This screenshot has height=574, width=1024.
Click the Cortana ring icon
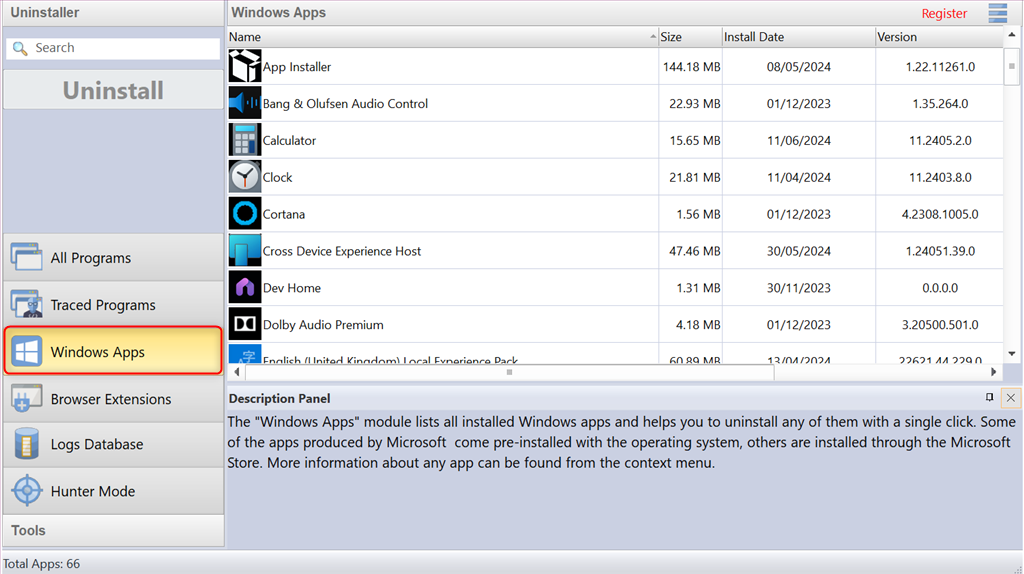click(x=245, y=214)
